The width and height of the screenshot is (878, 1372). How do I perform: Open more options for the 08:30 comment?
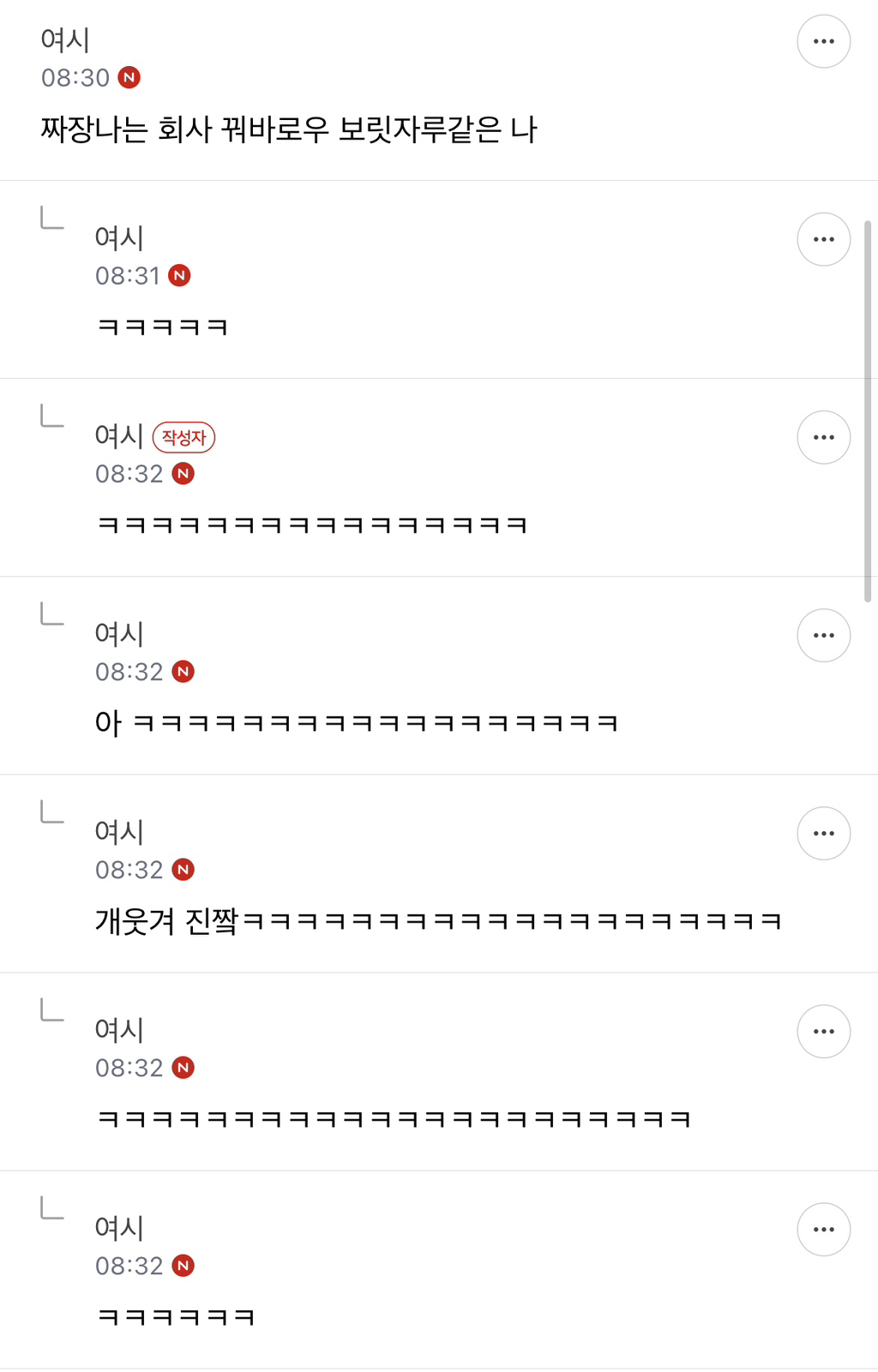[x=823, y=41]
